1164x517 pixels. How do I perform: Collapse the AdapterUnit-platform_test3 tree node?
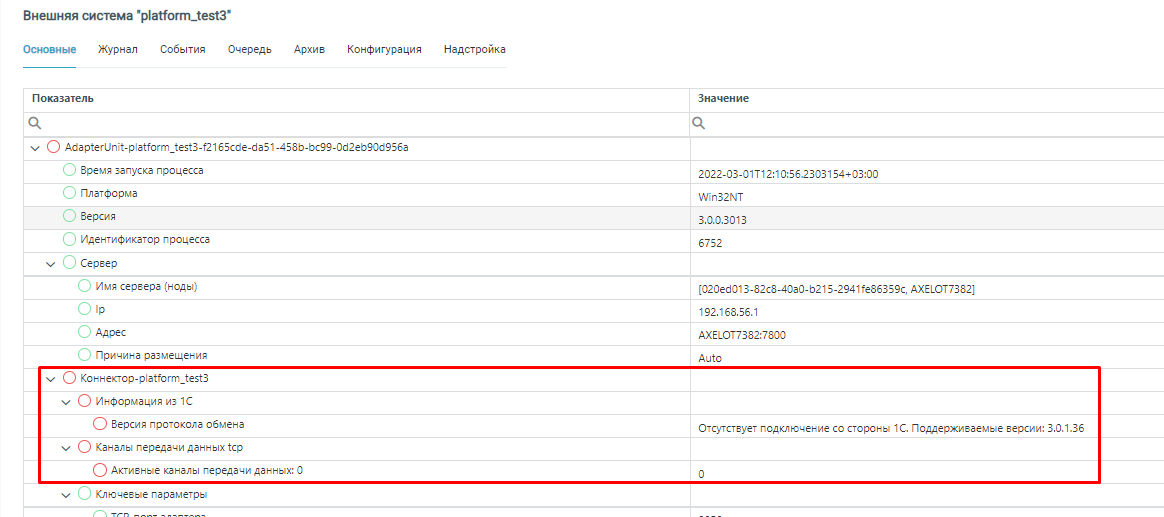[x=36, y=148]
